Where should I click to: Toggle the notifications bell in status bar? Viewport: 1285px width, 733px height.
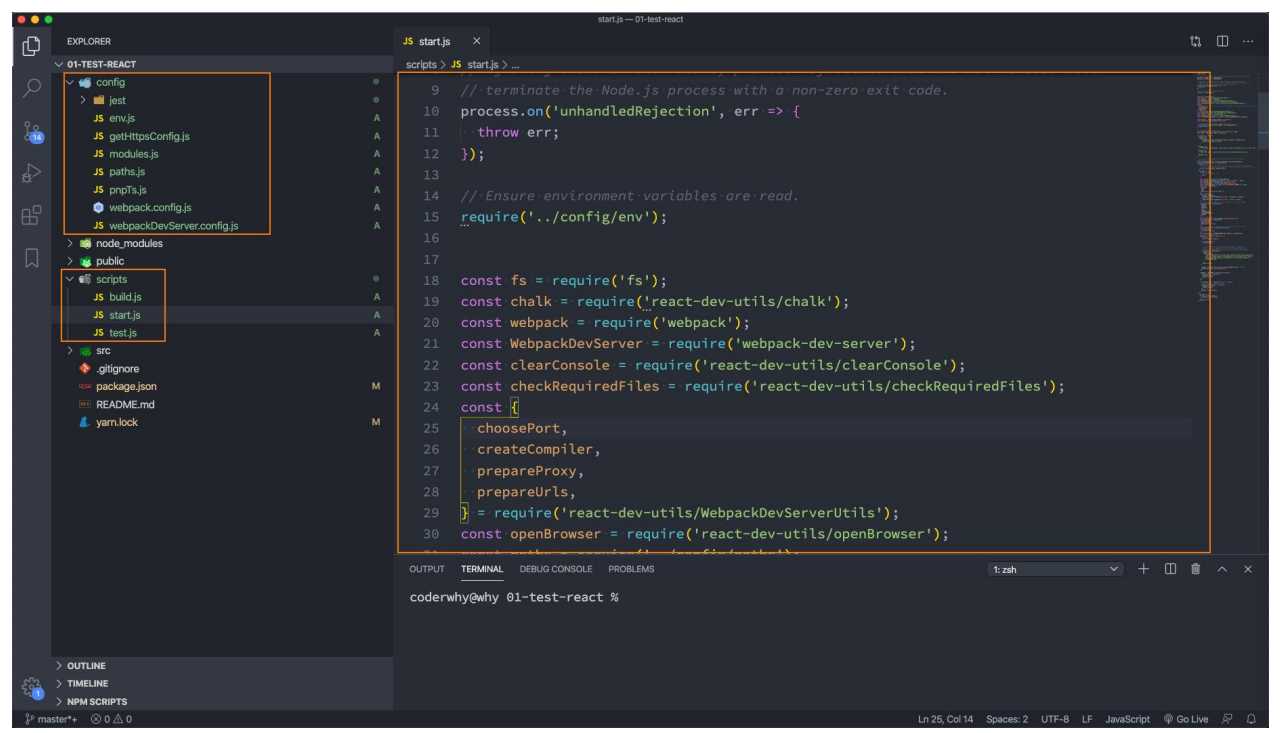pos(1251,719)
